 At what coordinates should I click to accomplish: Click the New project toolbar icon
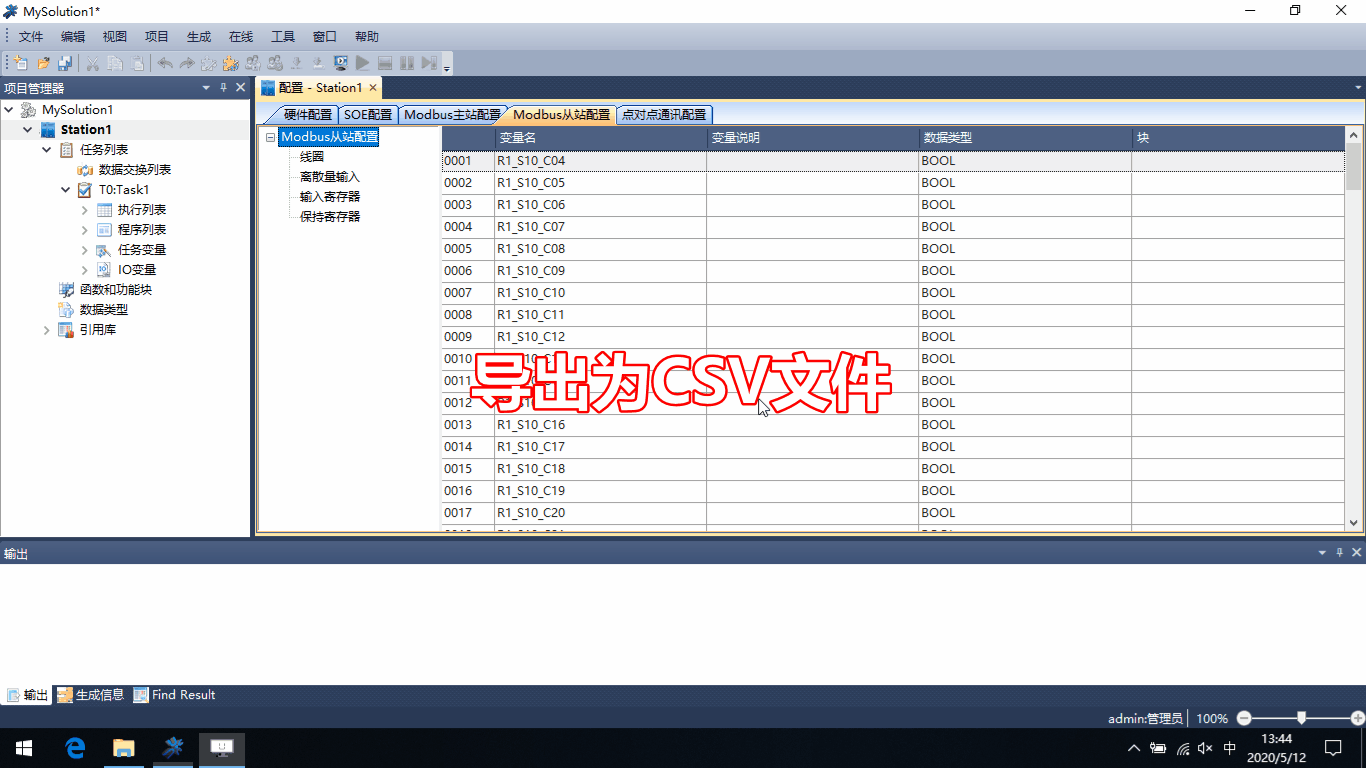click(21, 63)
